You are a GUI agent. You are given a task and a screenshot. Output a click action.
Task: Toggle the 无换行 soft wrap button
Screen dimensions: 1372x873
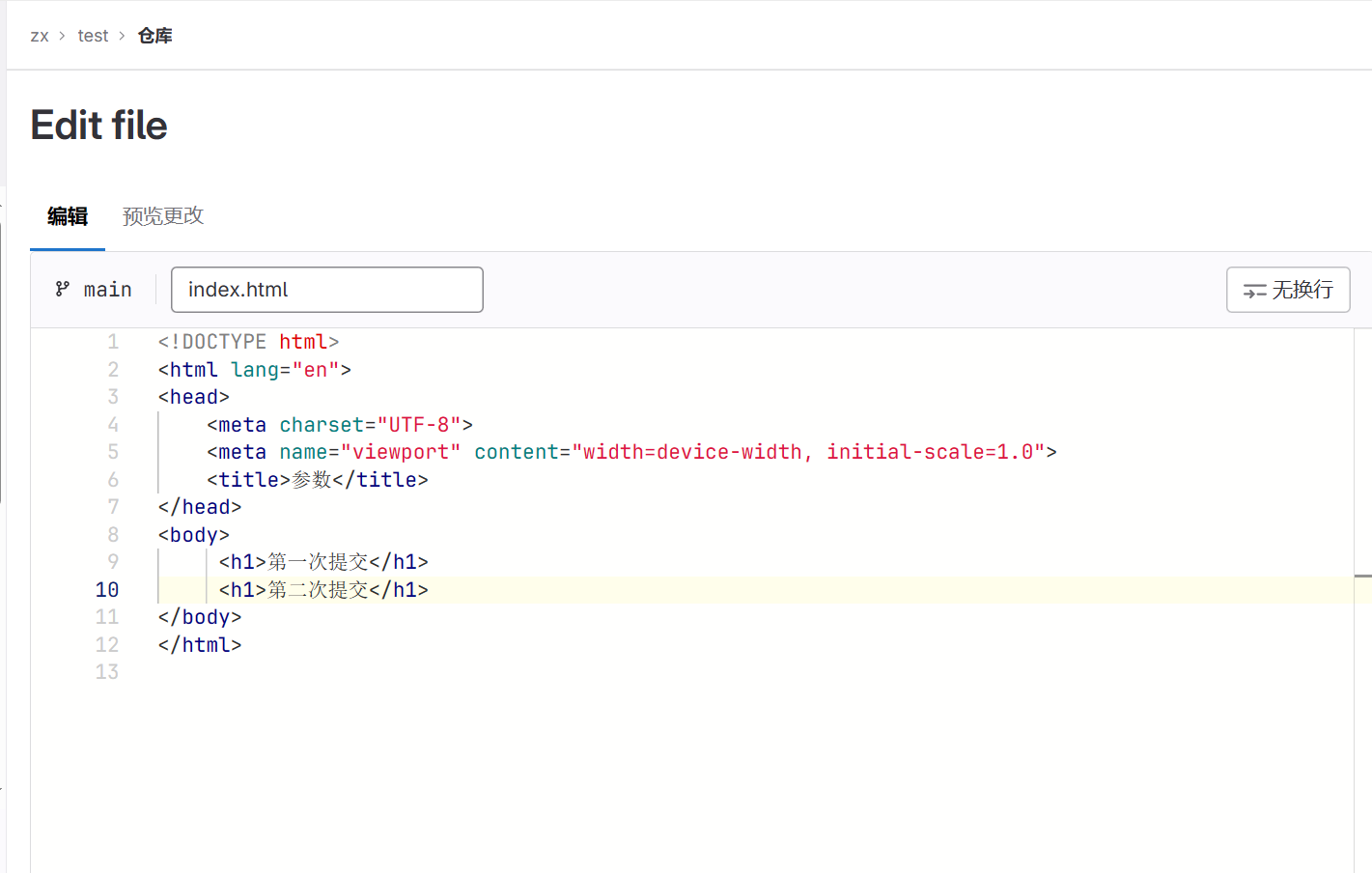point(1288,290)
